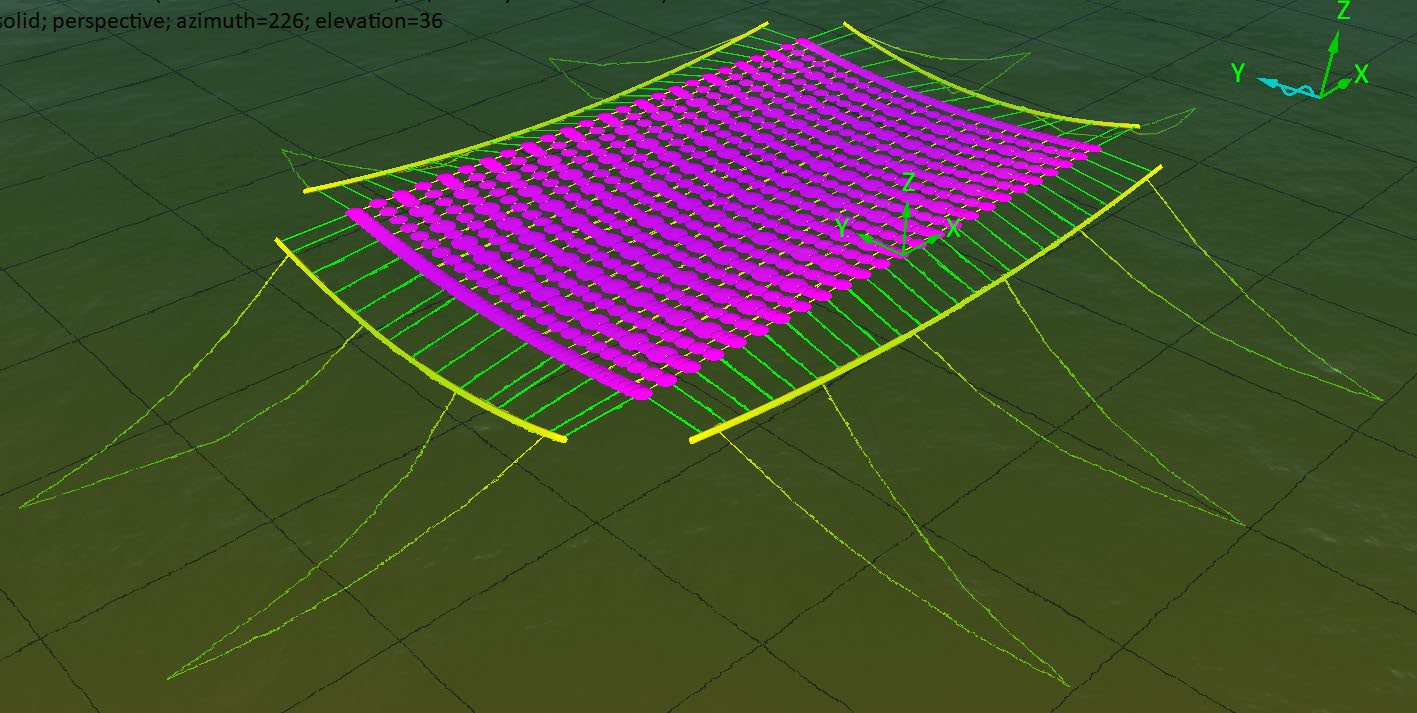Click the X label of the corner global axes
The width and height of the screenshot is (1417, 713).
1361,74
